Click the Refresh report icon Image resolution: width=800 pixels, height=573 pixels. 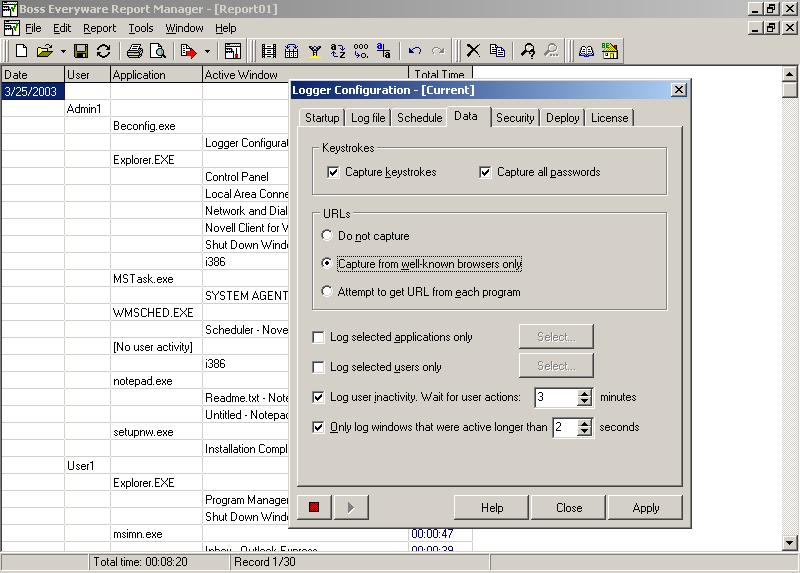tap(103, 51)
